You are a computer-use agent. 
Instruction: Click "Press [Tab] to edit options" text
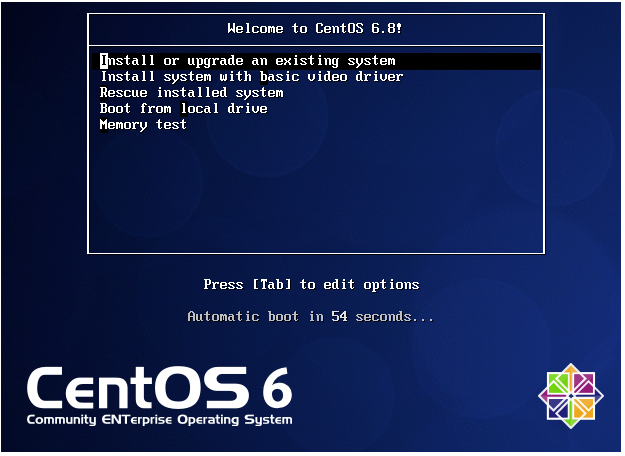click(x=311, y=285)
